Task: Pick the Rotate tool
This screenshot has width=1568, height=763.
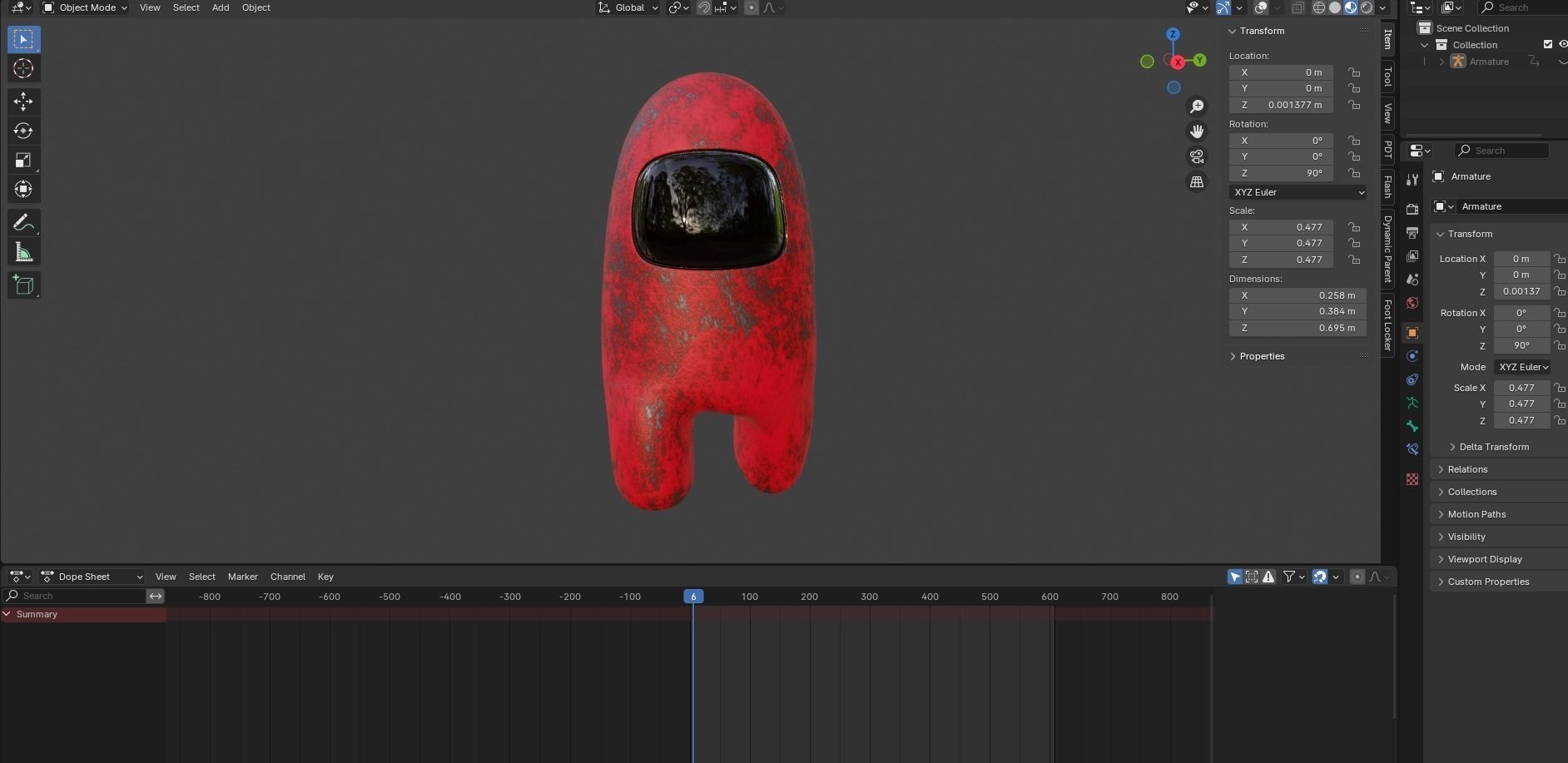Action: coord(23,131)
